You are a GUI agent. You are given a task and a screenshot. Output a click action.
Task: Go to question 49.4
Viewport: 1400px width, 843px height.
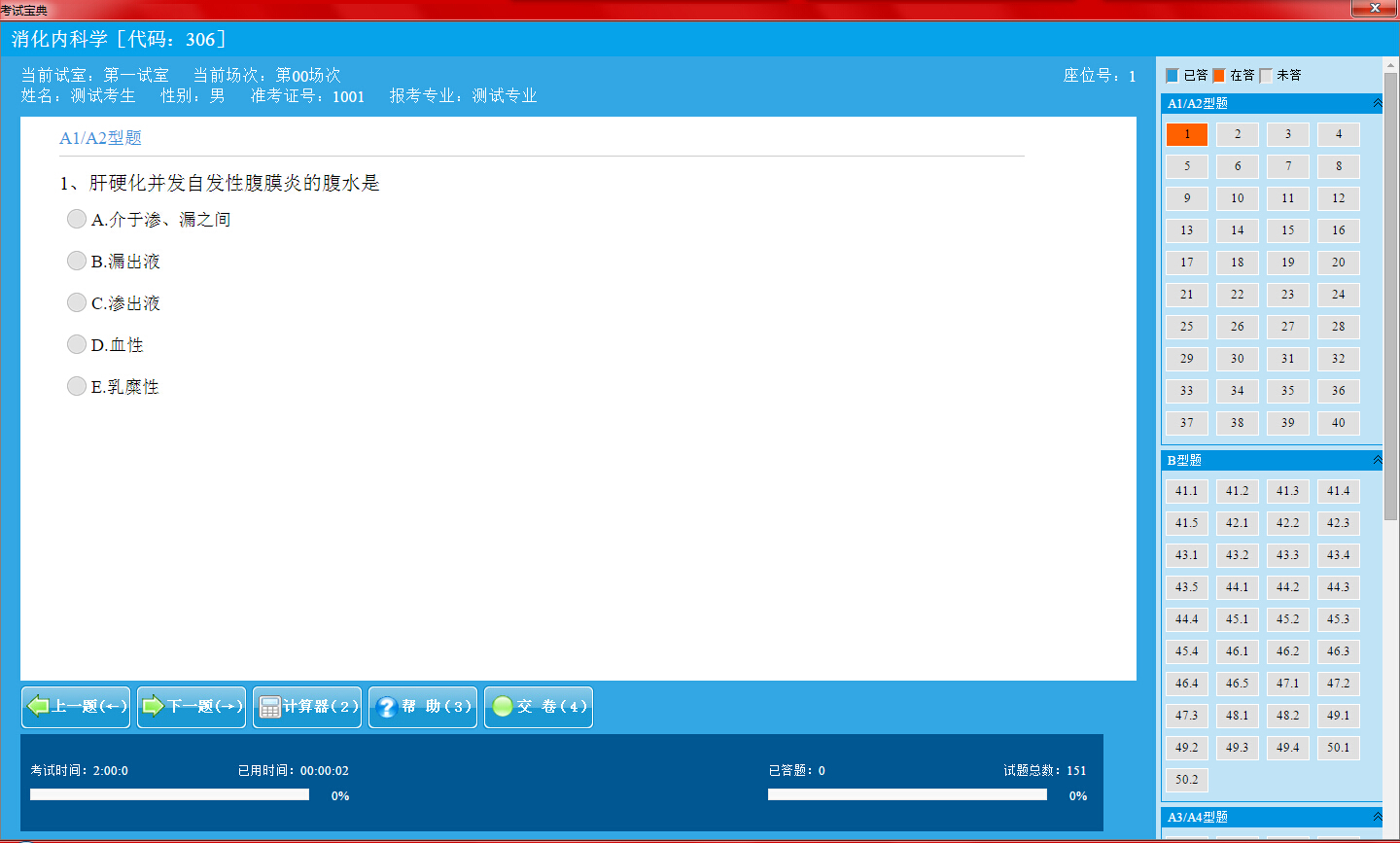[x=1288, y=748]
